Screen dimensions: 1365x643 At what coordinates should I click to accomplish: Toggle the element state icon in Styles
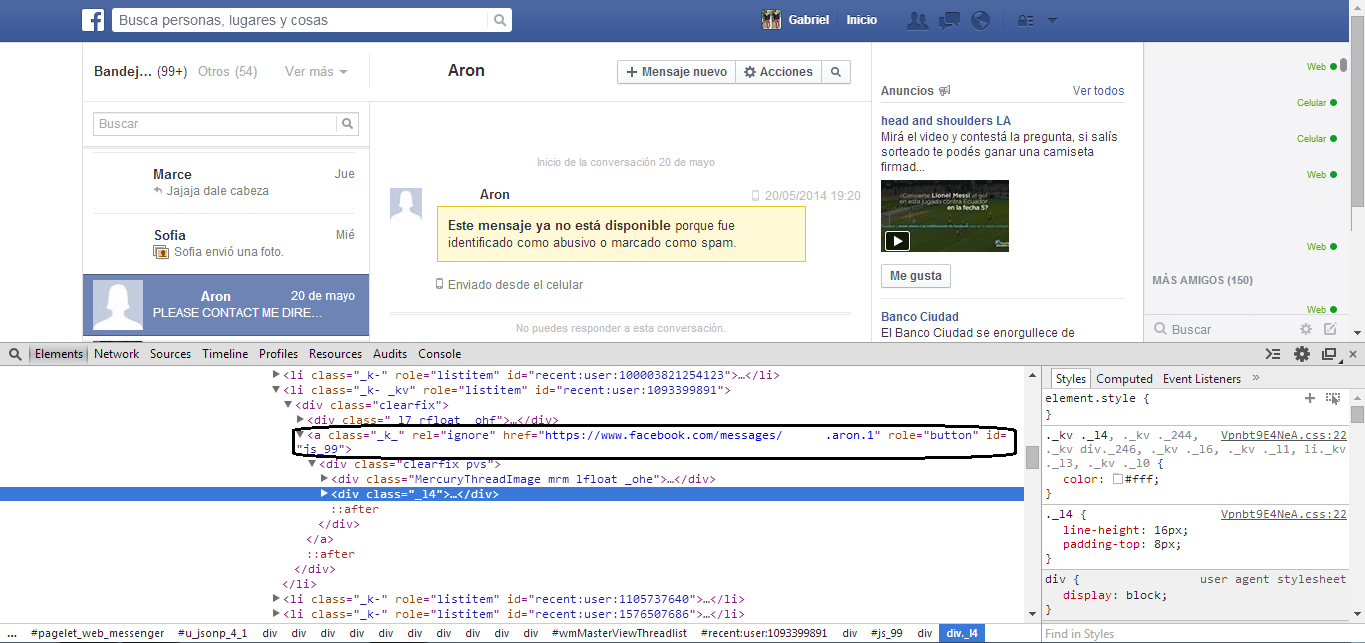coord(1333,398)
